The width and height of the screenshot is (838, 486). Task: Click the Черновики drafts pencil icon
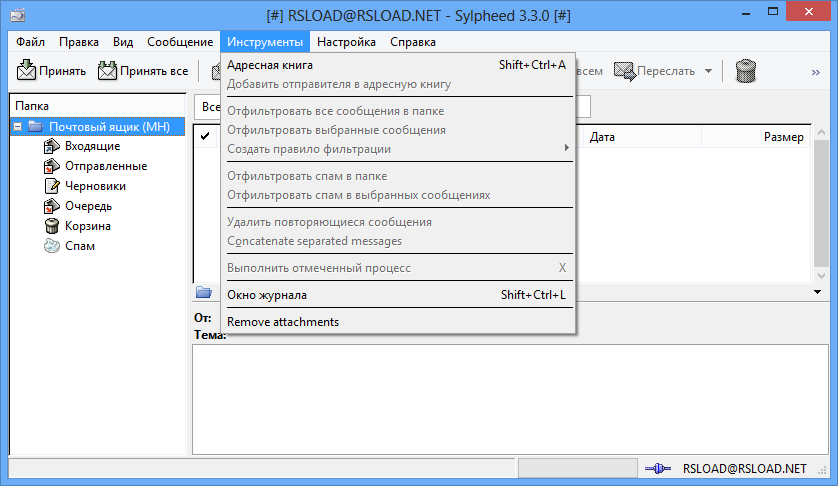(51, 186)
